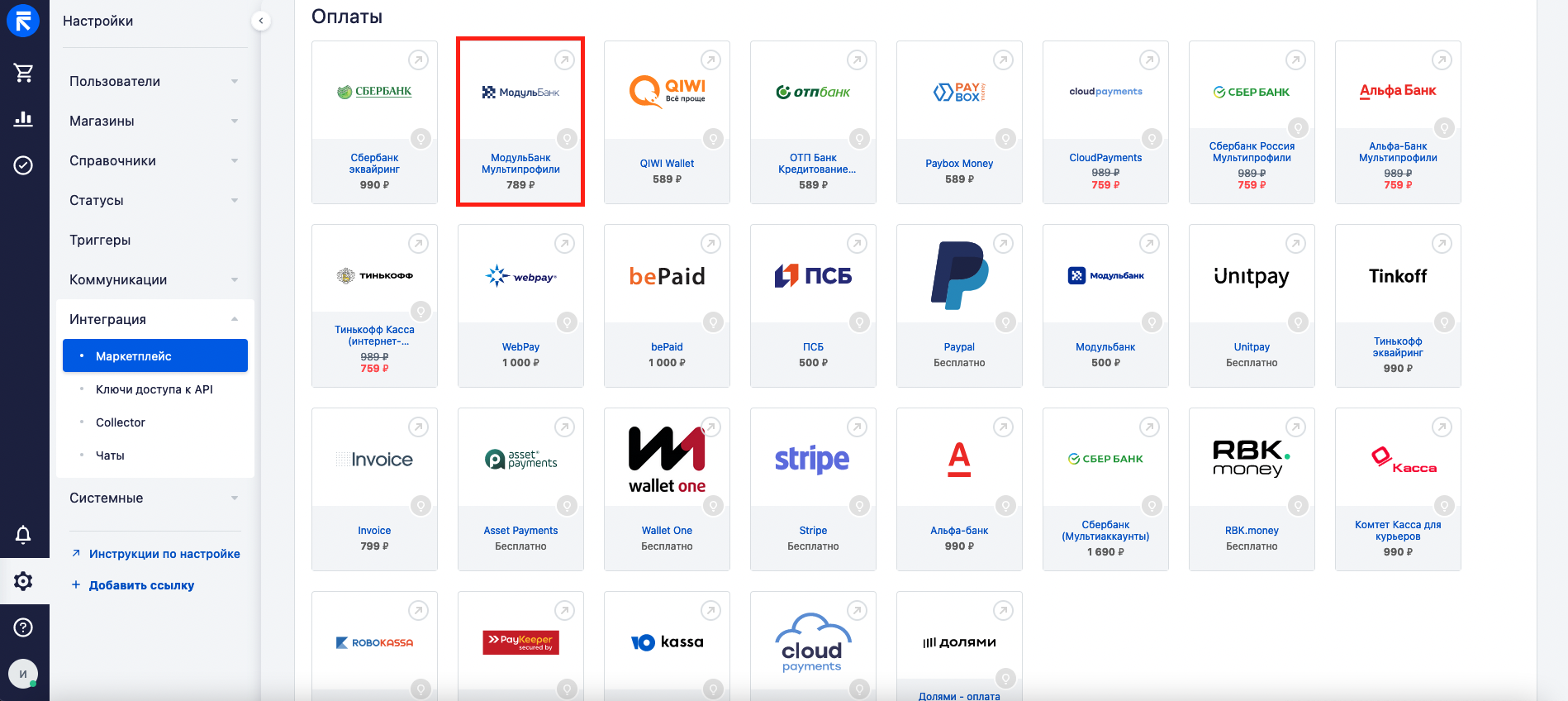Open external link arrow on Stripe card
1568x701 pixels.
click(858, 427)
